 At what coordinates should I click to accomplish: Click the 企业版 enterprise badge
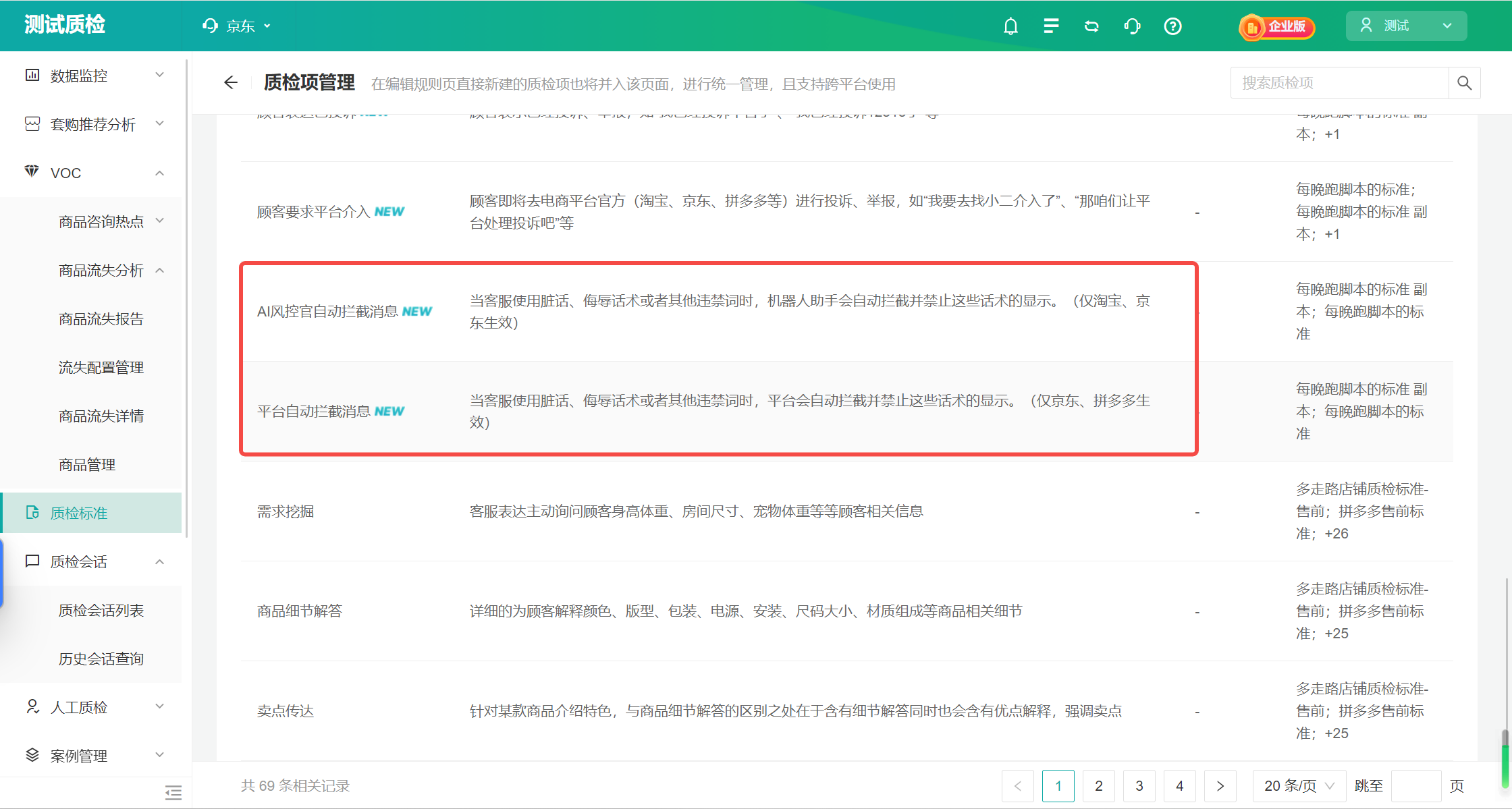pos(1276,27)
